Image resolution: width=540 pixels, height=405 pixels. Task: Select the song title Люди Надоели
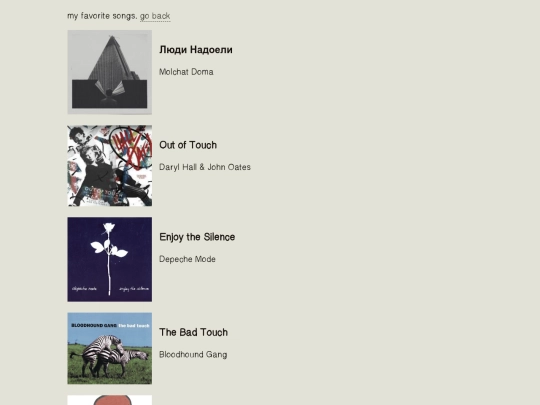tap(196, 50)
